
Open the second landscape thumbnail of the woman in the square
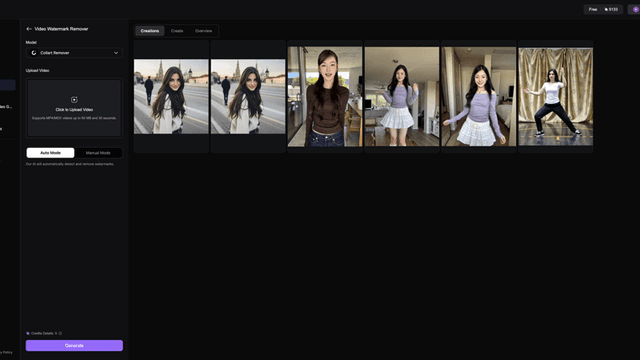click(x=248, y=96)
